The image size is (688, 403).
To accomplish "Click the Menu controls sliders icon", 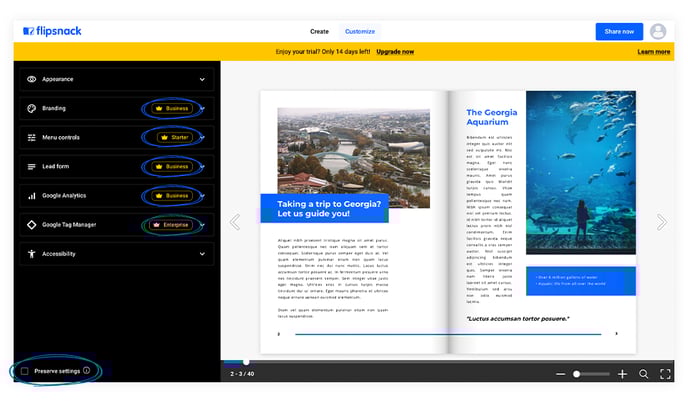I will click(x=32, y=137).
